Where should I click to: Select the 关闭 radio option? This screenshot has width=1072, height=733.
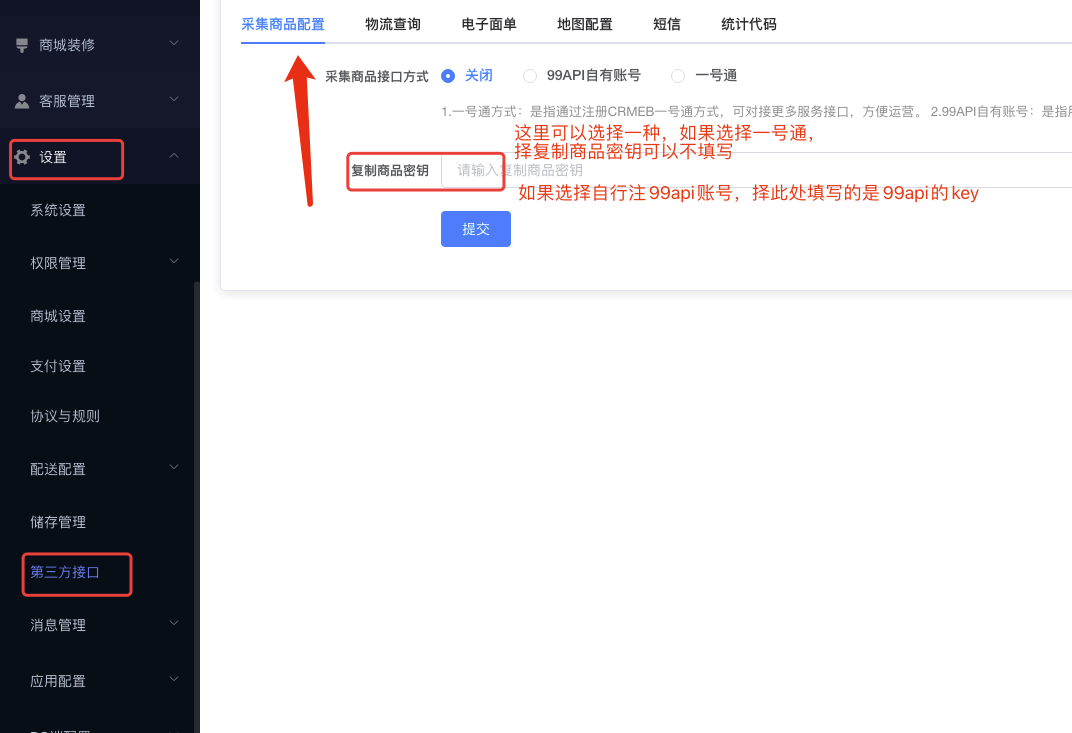tap(448, 75)
